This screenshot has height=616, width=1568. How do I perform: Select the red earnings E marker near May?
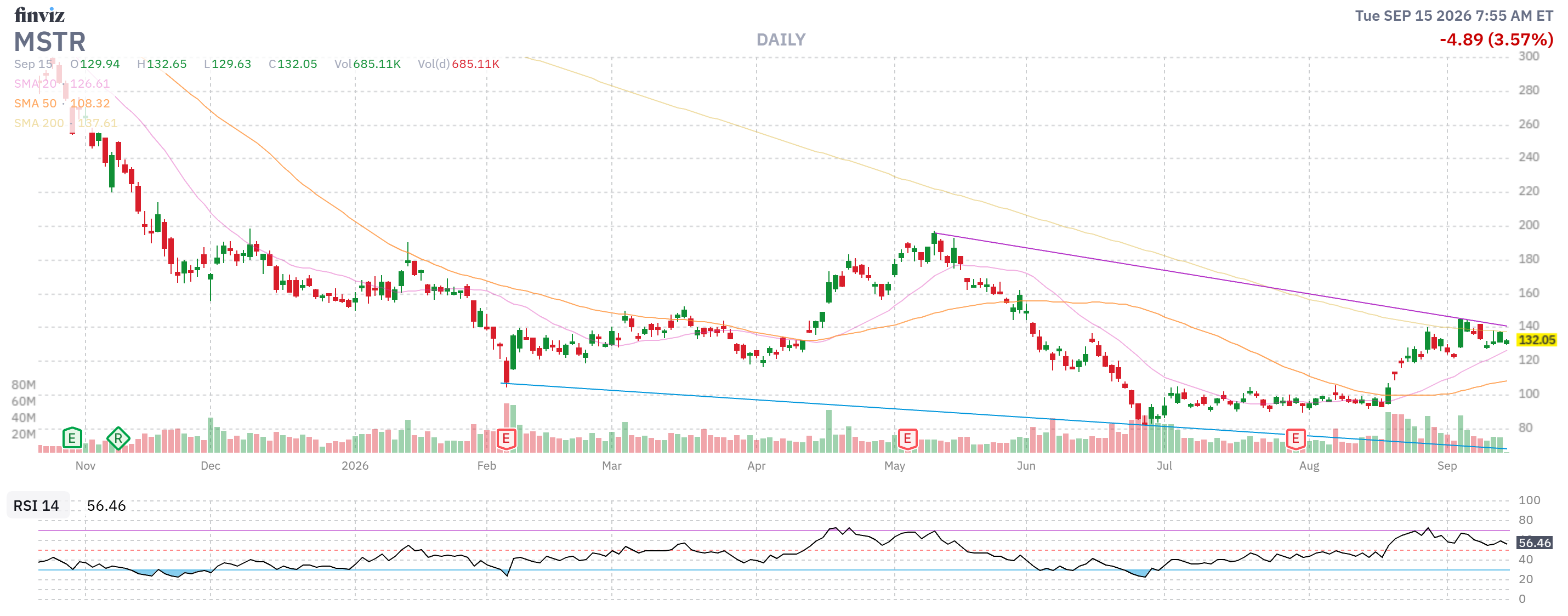click(x=907, y=438)
